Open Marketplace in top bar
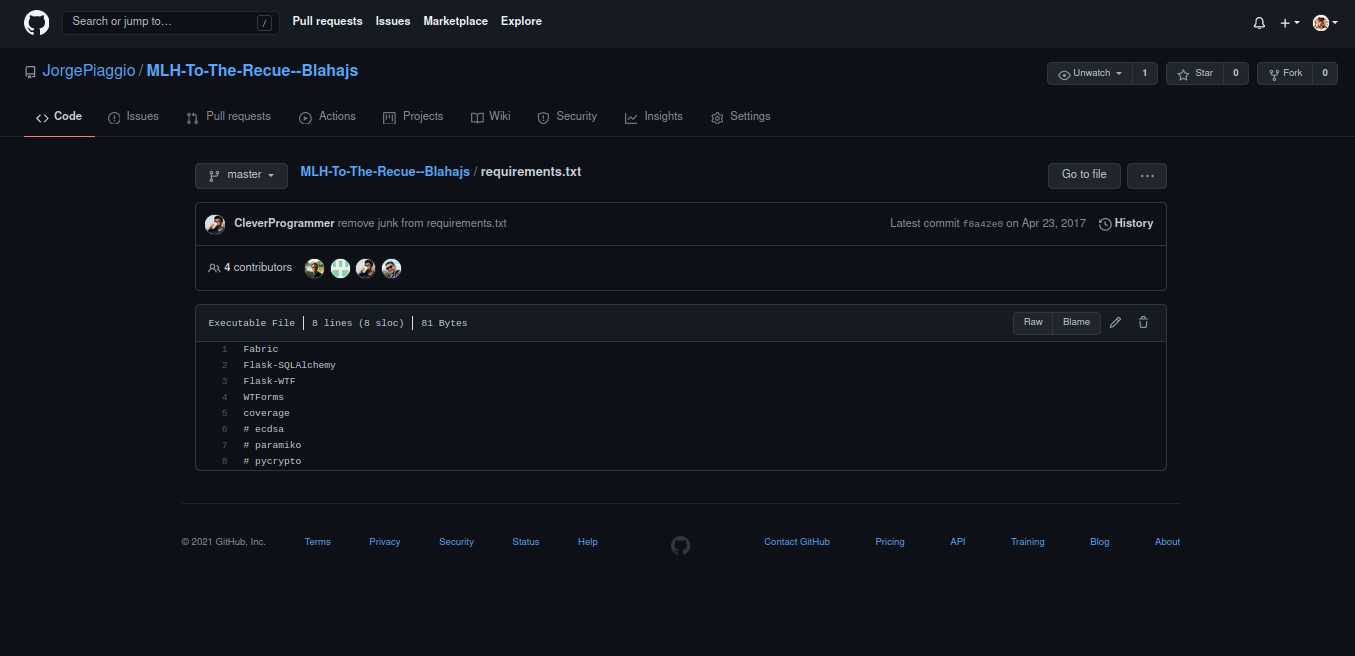 [456, 21]
